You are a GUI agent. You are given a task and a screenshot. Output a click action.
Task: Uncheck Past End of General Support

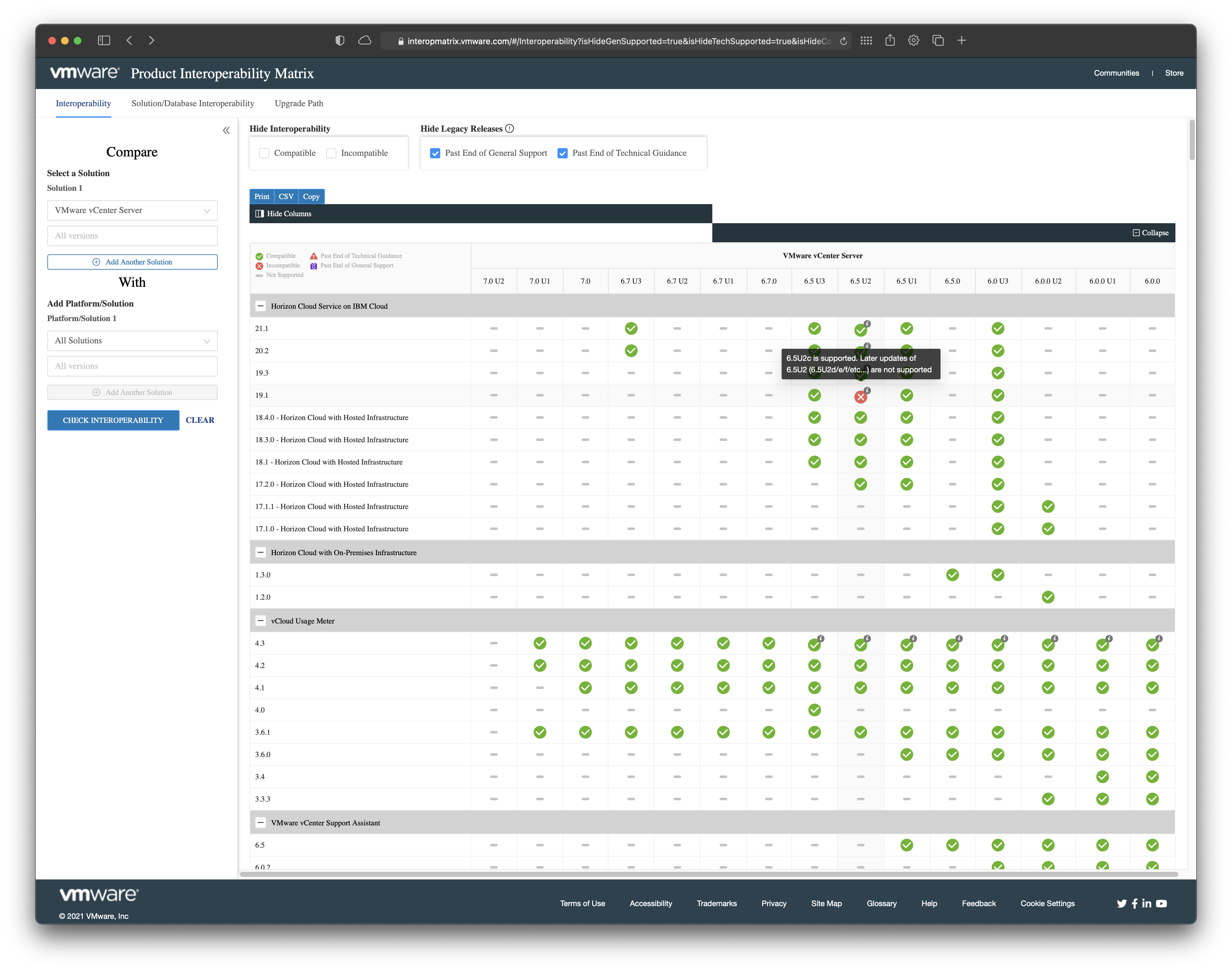[x=435, y=153]
